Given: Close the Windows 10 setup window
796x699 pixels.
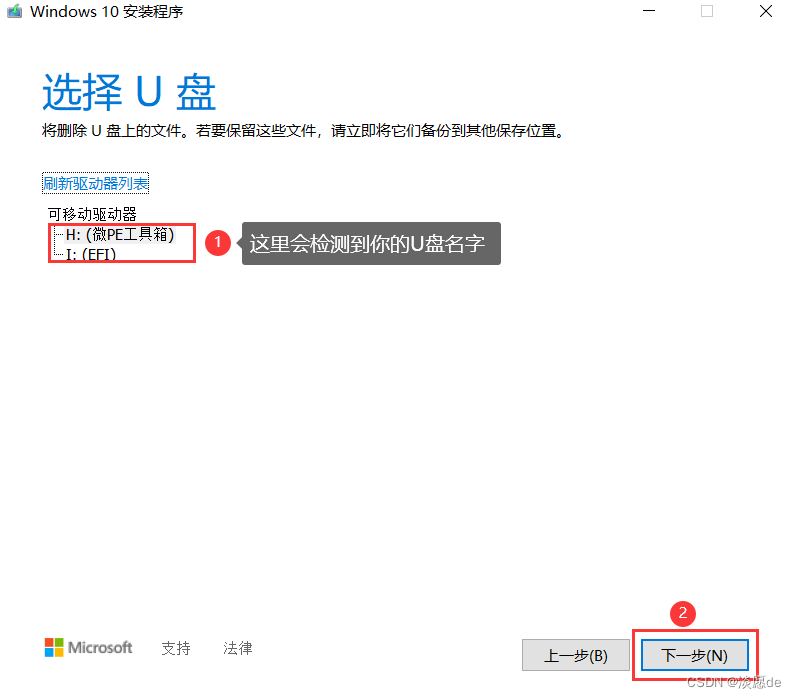Looking at the screenshot, I should [x=766, y=11].
